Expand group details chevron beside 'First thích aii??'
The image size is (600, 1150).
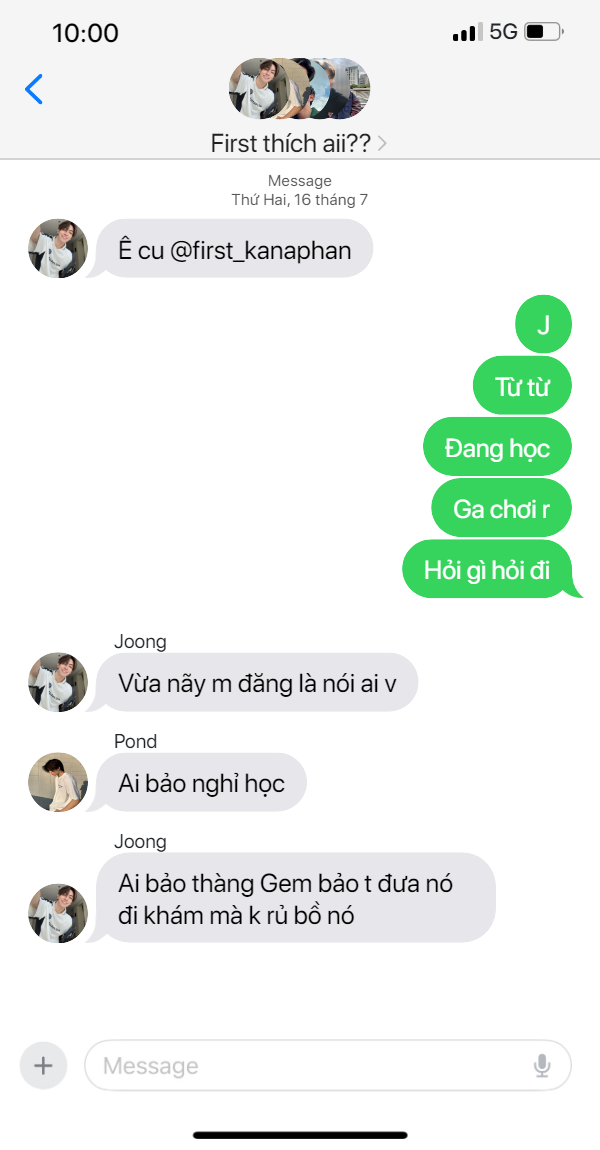pyautogui.click(x=381, y=143)
